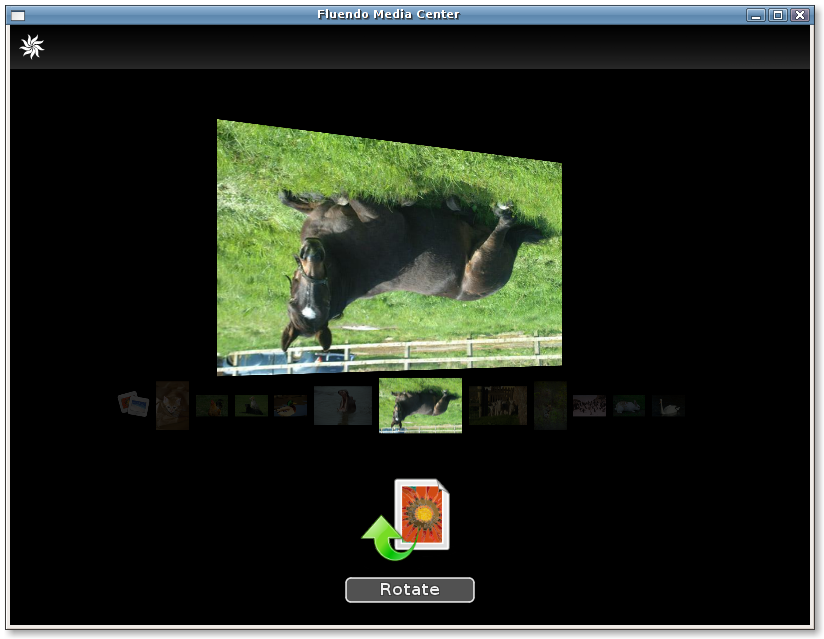Viewport: 824px width, 639px height.
Task: Select the chicken thumbnail
Action: click(212, 406)
